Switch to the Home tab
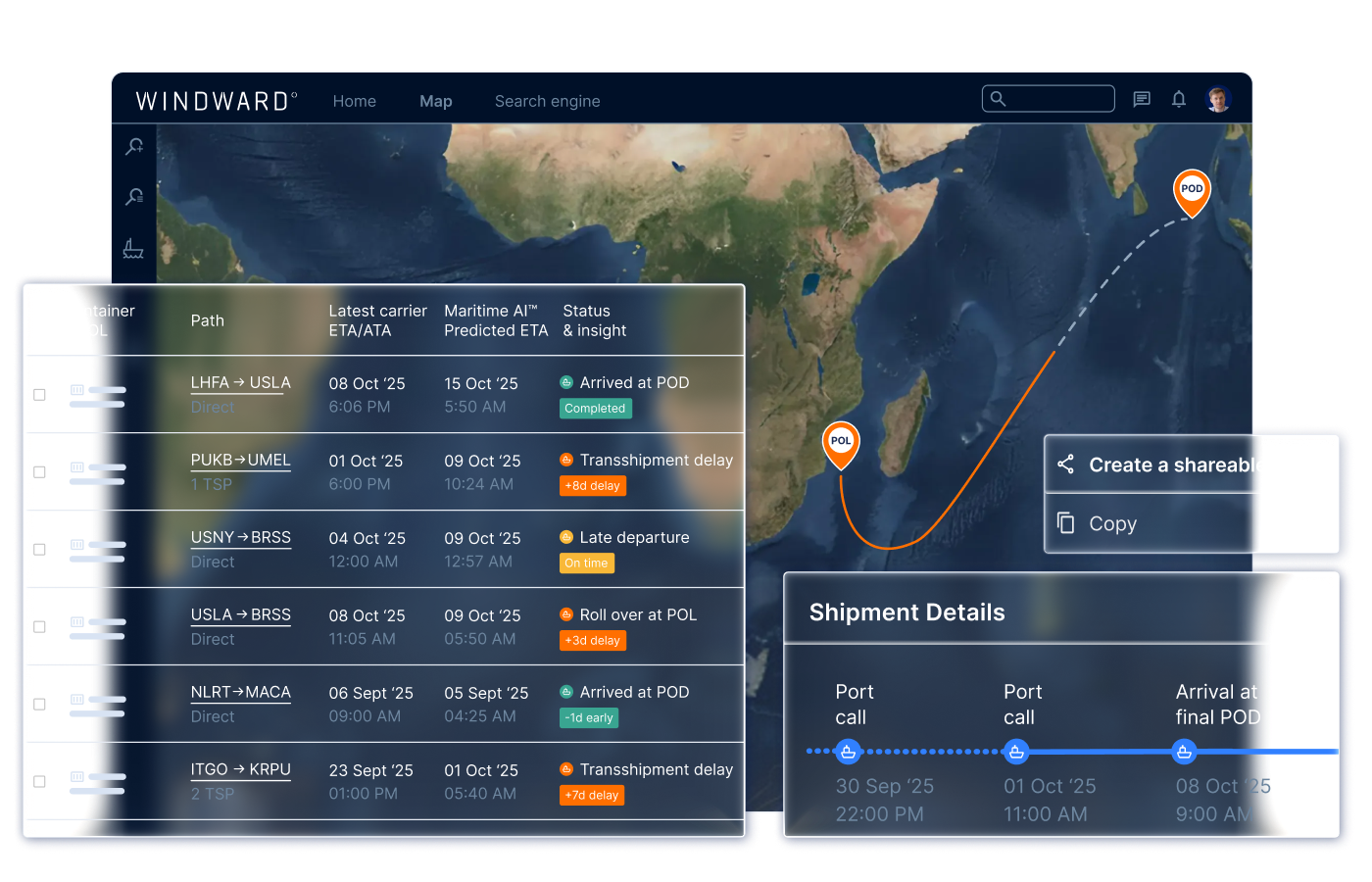Viewport: 1372px width, 882px height. [x=354, y=101]
